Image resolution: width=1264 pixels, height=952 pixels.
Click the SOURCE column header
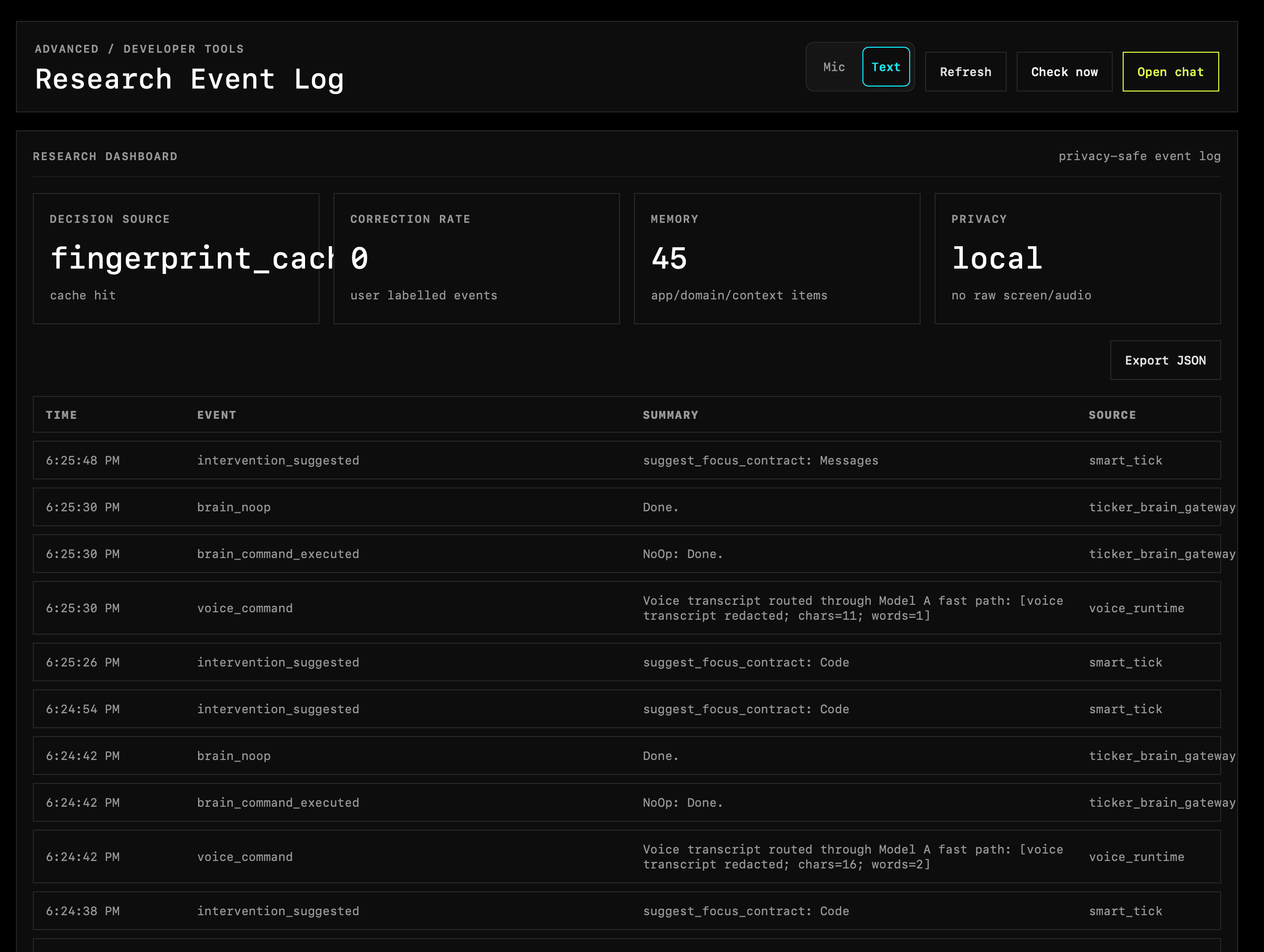[x=1112, y=415]
